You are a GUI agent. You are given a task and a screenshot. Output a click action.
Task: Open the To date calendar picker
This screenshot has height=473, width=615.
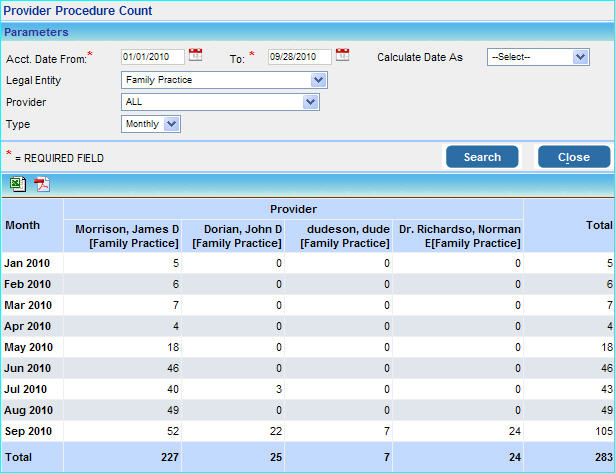(x=342, y=55)
